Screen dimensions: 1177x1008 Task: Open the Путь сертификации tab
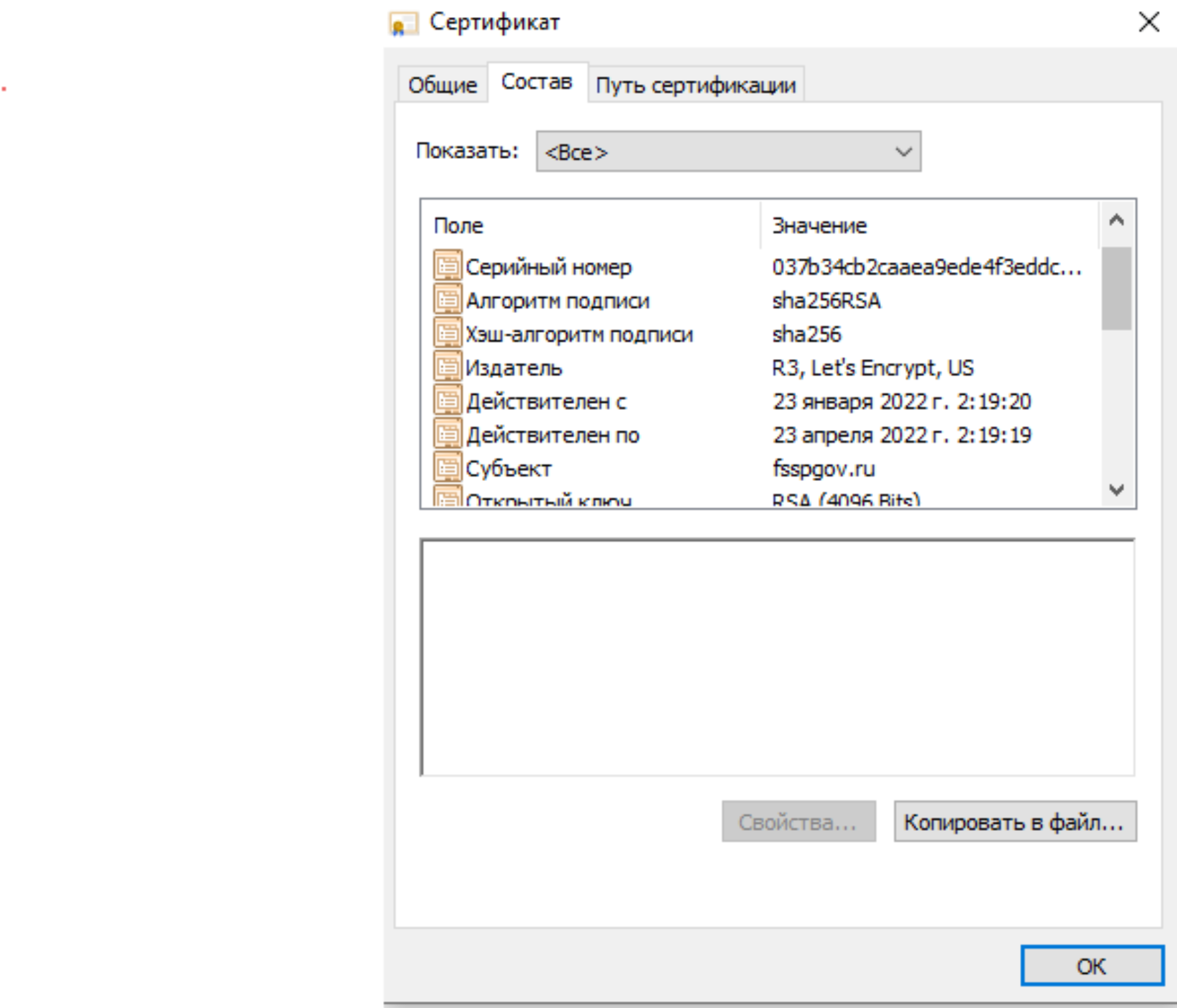pyautogui.click(x=695, y=85)
